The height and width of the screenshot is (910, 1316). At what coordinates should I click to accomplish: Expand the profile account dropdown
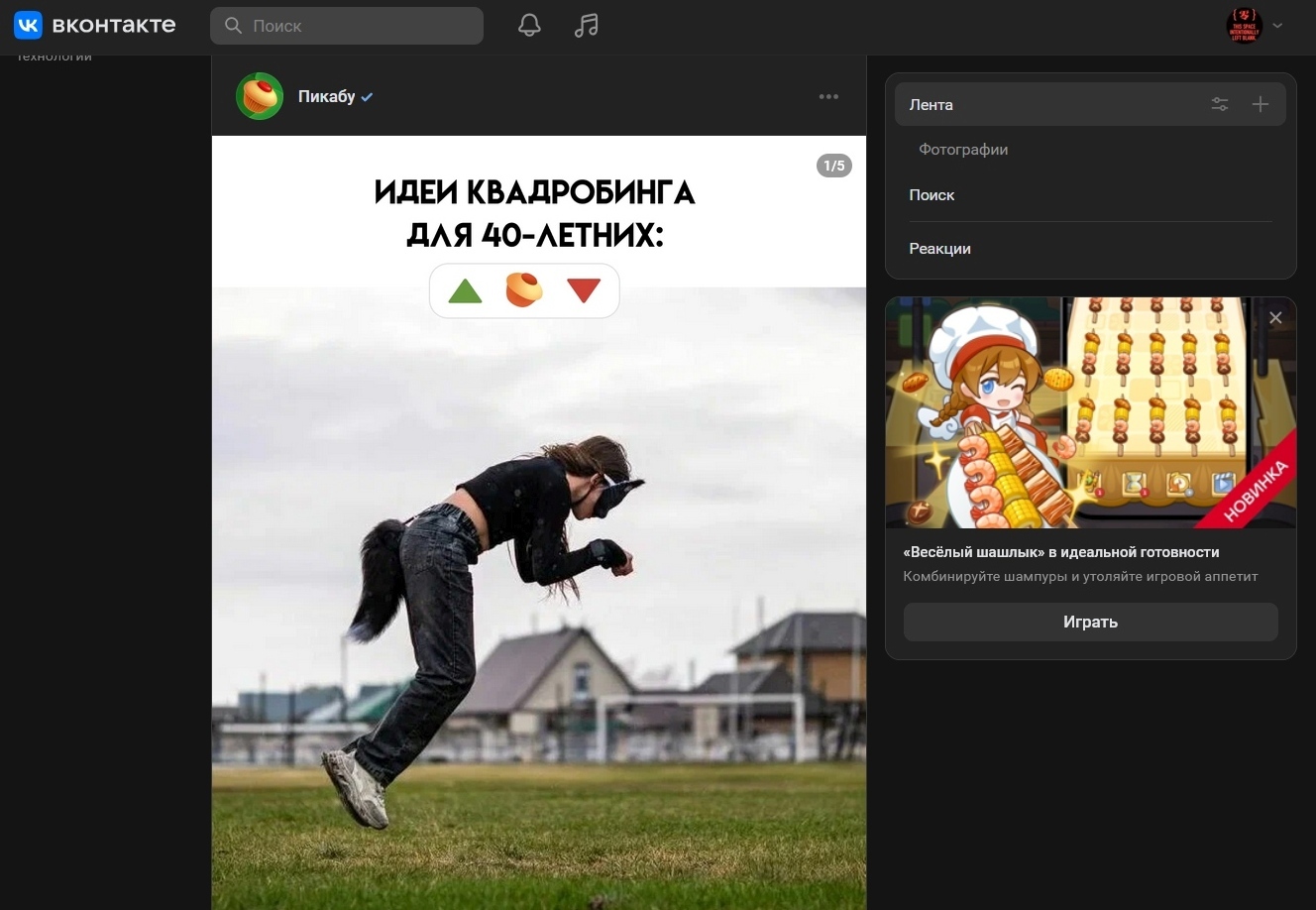(1277, 26)
